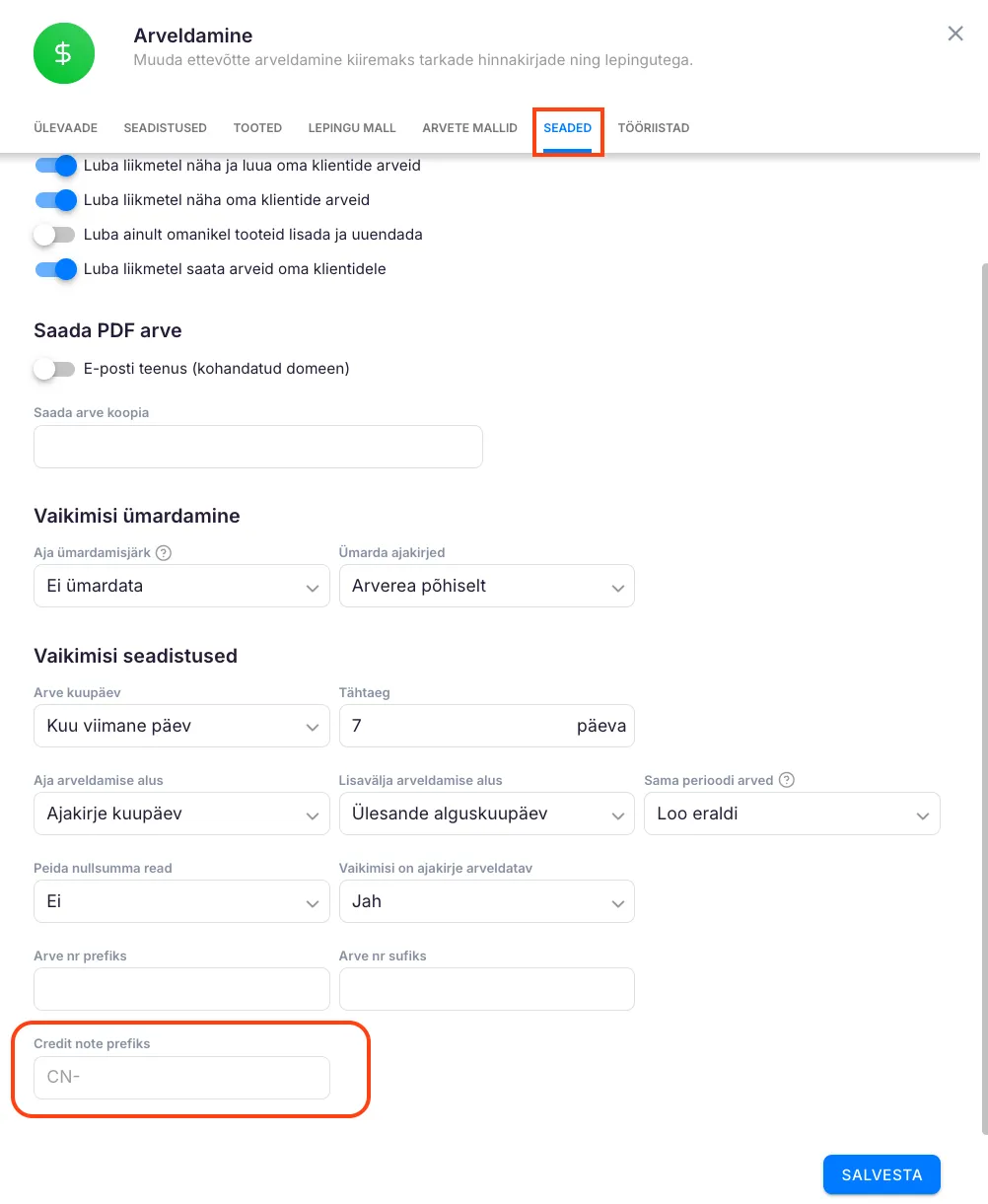Click the green dollar Arveldamine icon

tap(63, 53)
